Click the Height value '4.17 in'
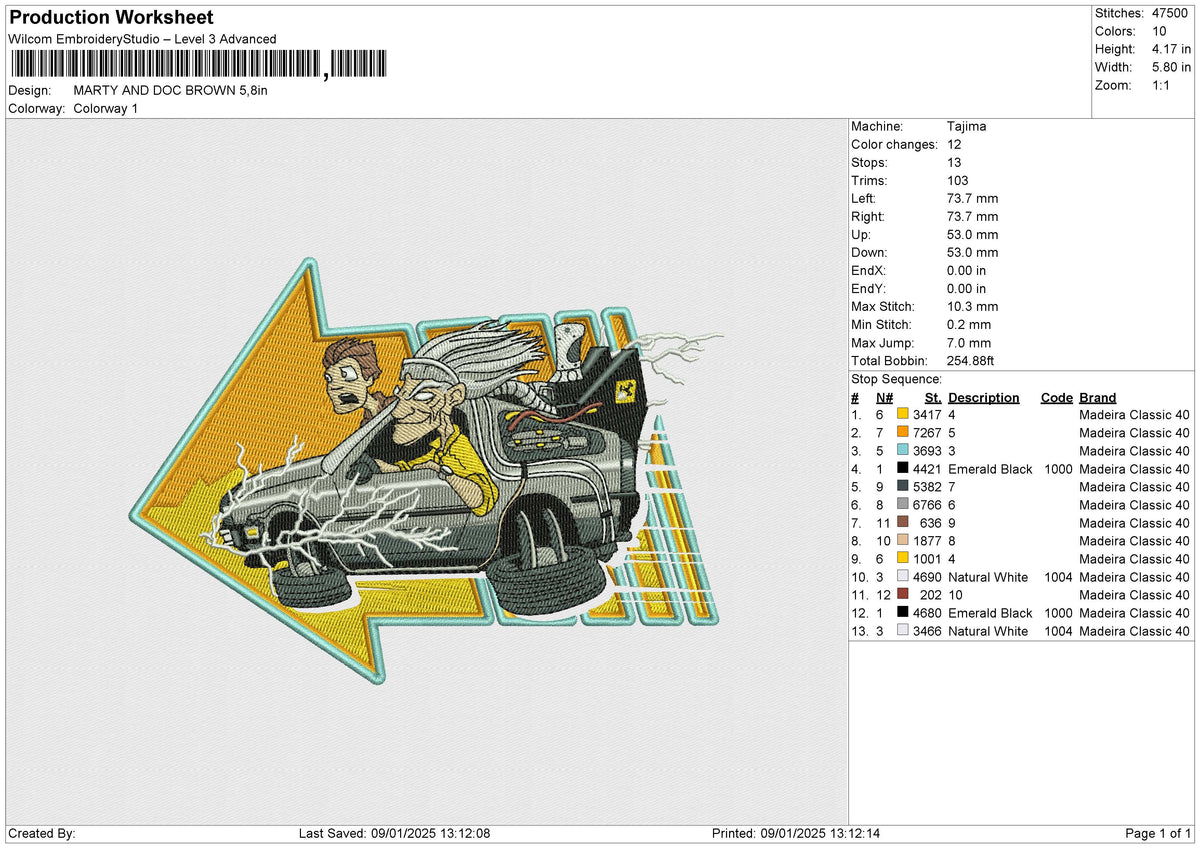The width and height of the screenshot is (1200, 848). 1171,49
